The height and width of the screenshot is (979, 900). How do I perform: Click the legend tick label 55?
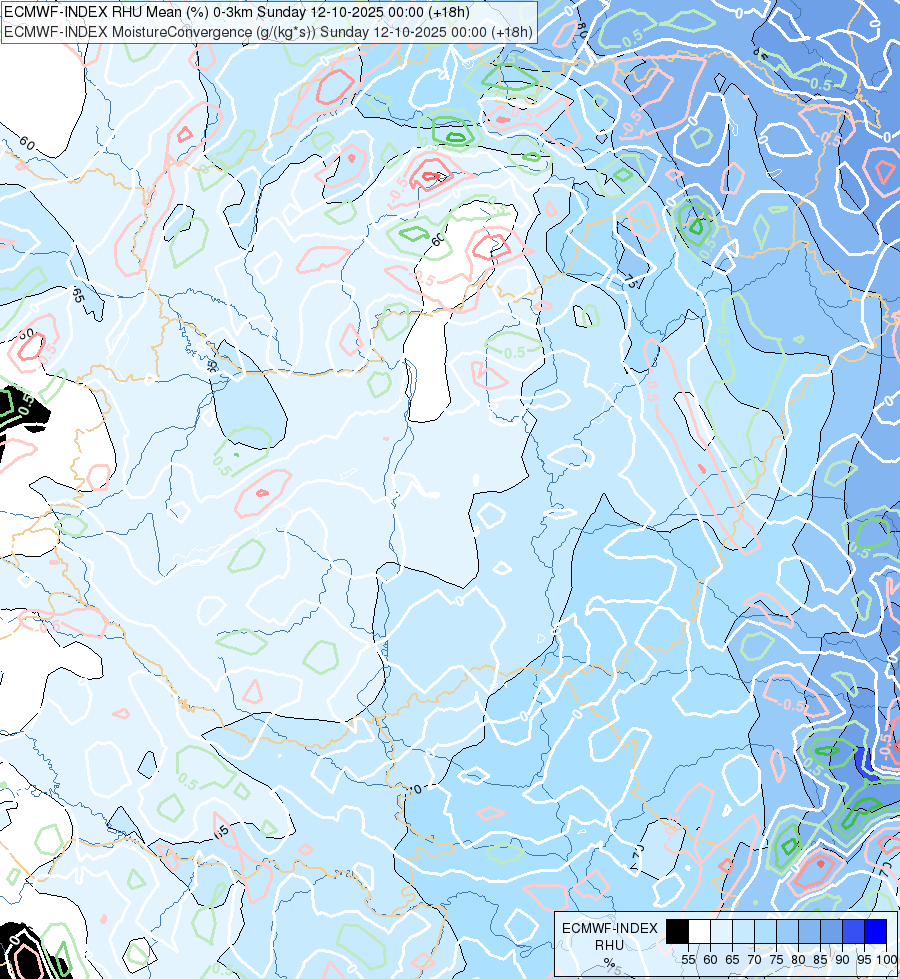tap(688, 960)
